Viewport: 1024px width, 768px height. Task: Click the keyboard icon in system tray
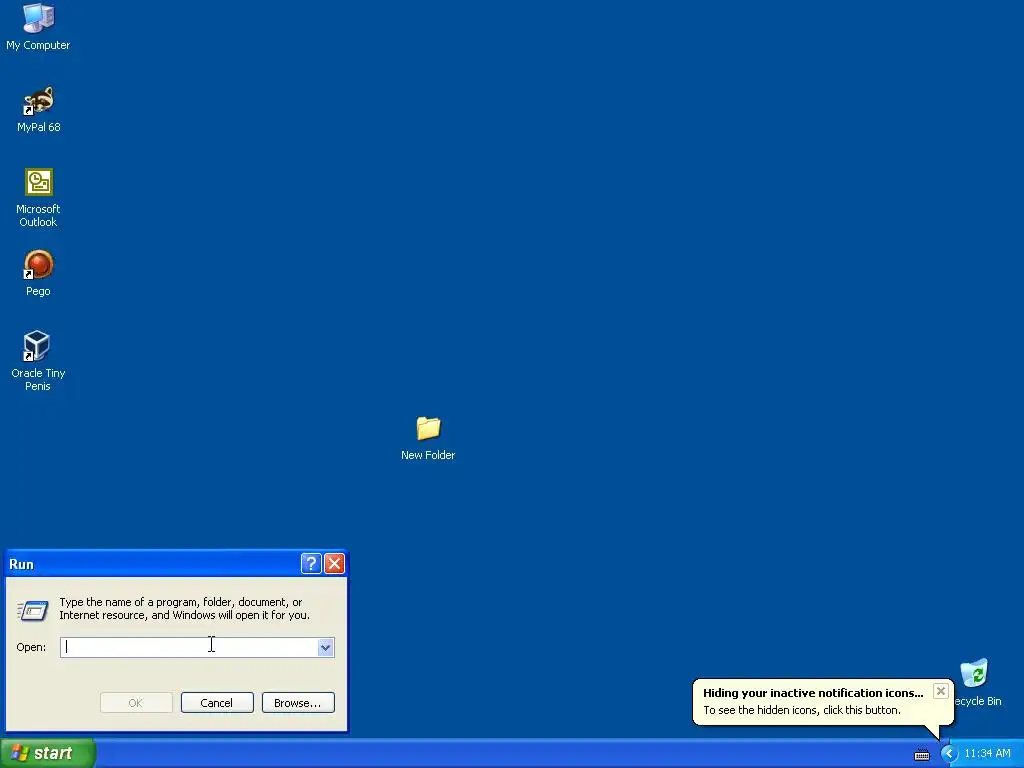(x=921, y=754)
